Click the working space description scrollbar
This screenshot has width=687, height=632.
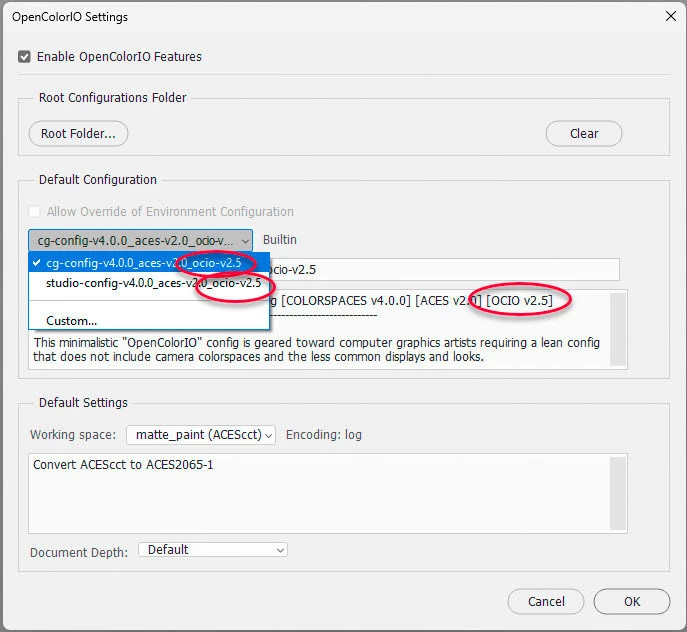[x=618, y=494]
